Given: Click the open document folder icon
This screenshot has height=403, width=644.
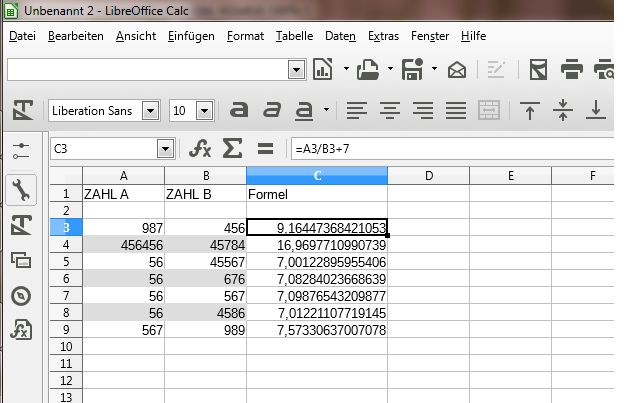Looking at the screenshot, I should tap(368, 69).
